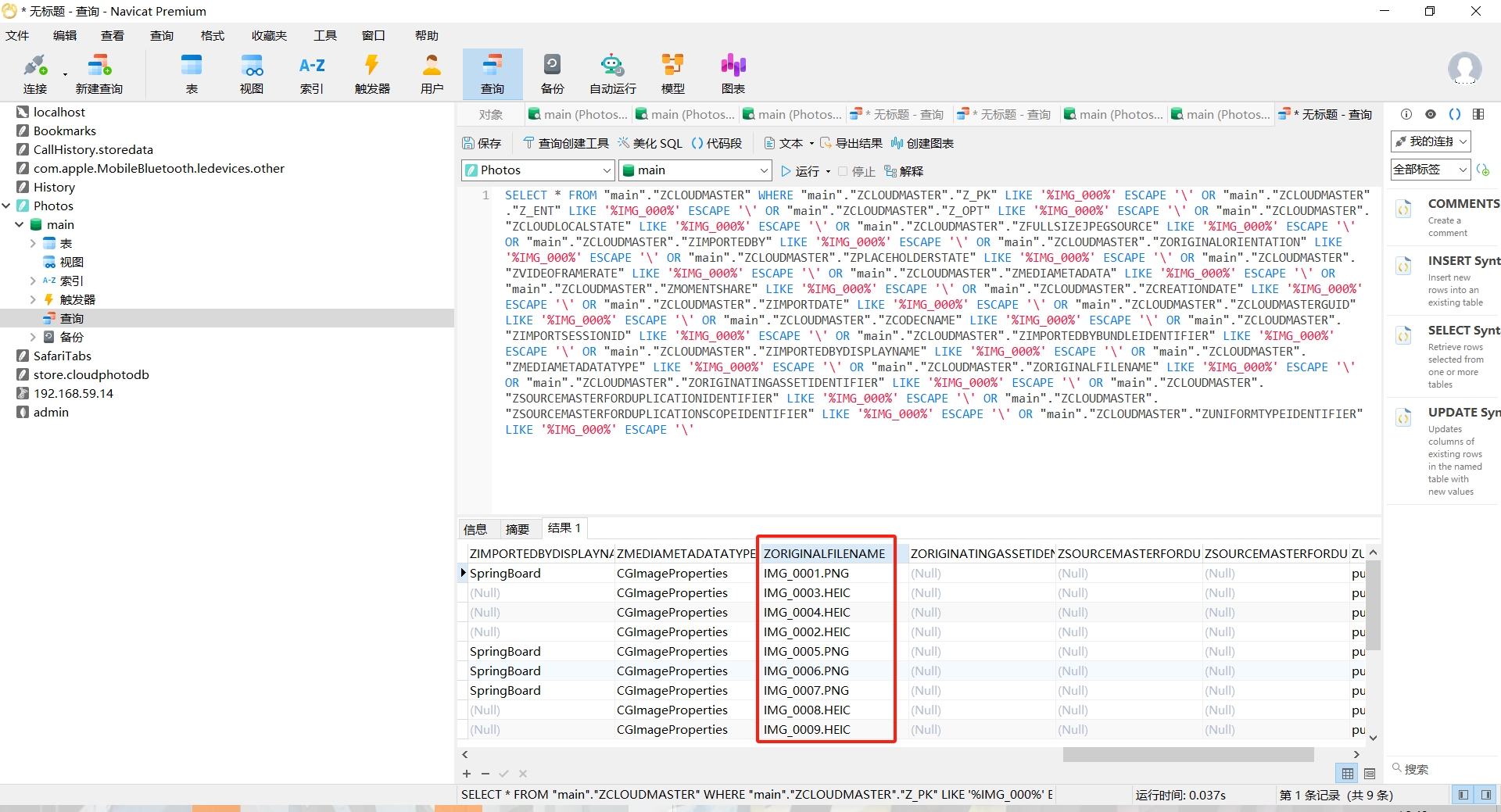This screenshot has width=1501, height=812.
Task: Collapse the main database tree node
Action: tap(20, 224)
